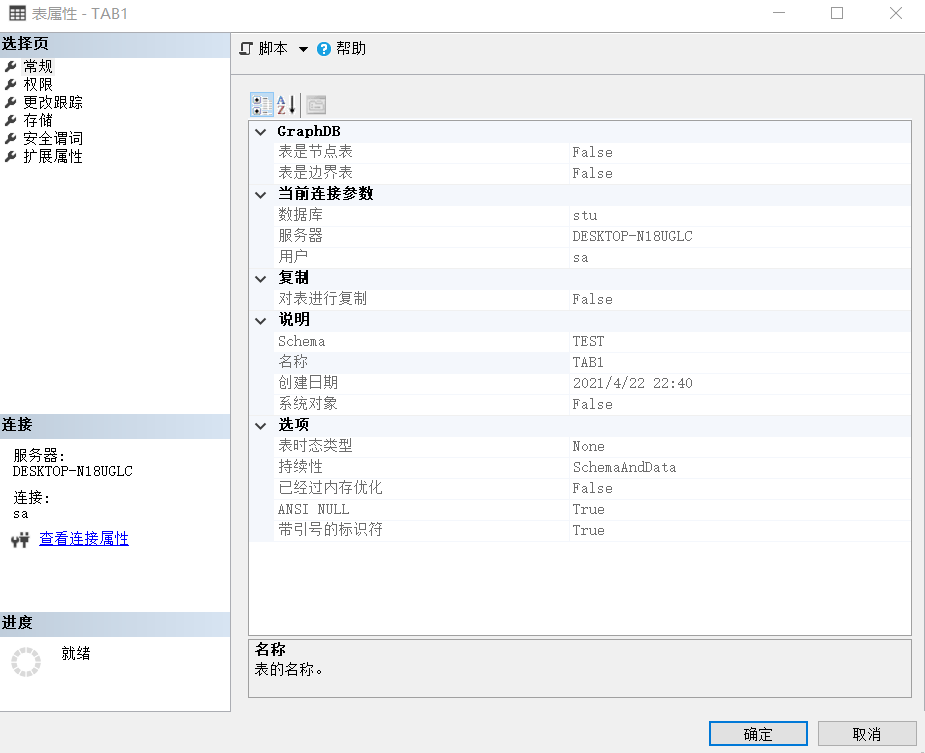Image resolution: width=925 pixels, height=753 pixels.
Task: Collapse the 选项 category
Action: pyautogui.click(x=261, y=425)
